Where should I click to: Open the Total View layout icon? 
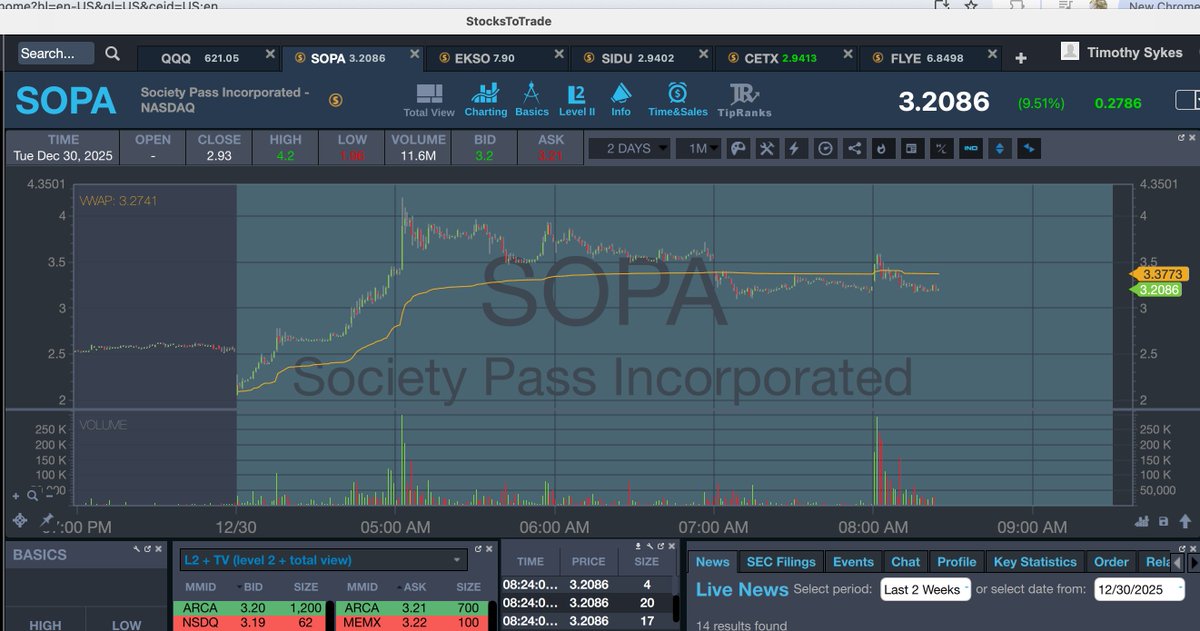429,95
